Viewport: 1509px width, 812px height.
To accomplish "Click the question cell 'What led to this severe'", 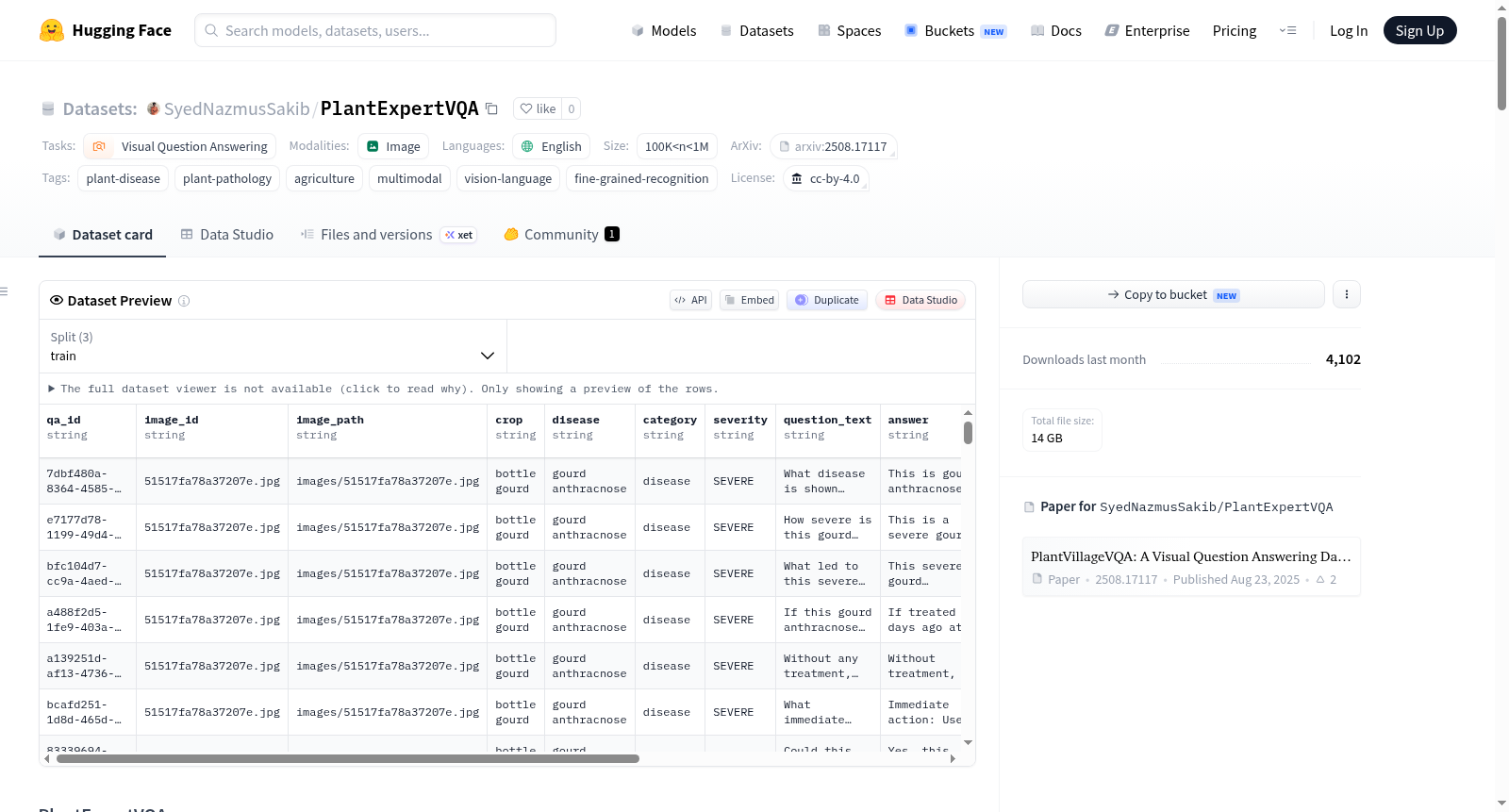I will (827, 573).
